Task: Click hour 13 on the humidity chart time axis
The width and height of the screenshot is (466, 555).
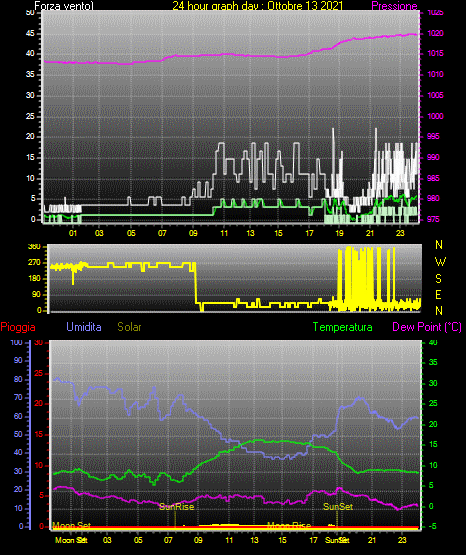Action: click(x=254, y=540)
